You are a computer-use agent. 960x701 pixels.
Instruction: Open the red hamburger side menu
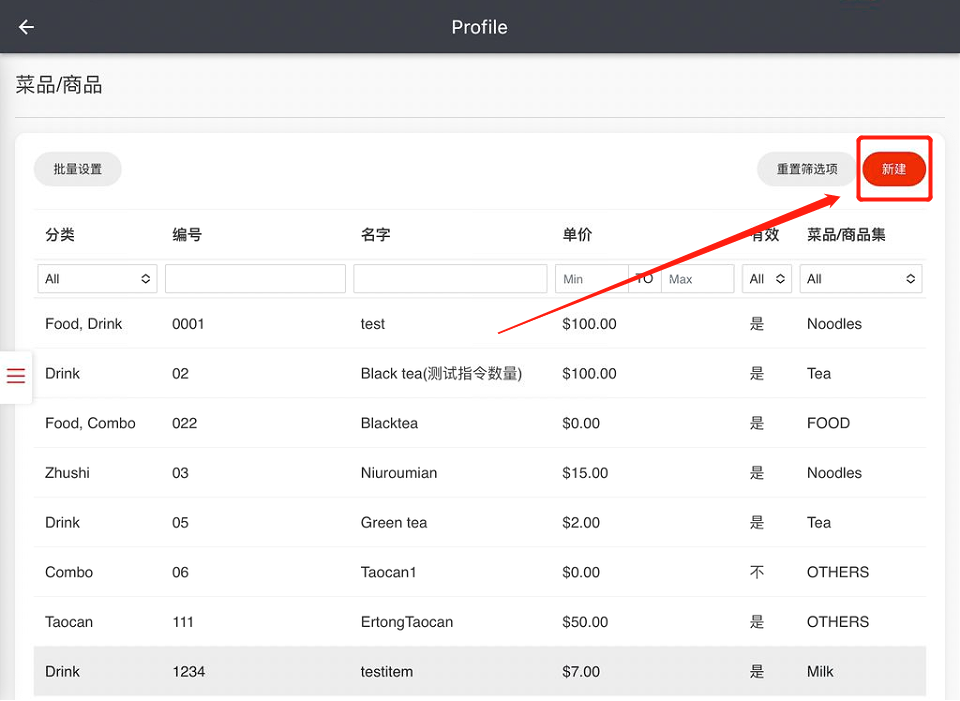16,375
